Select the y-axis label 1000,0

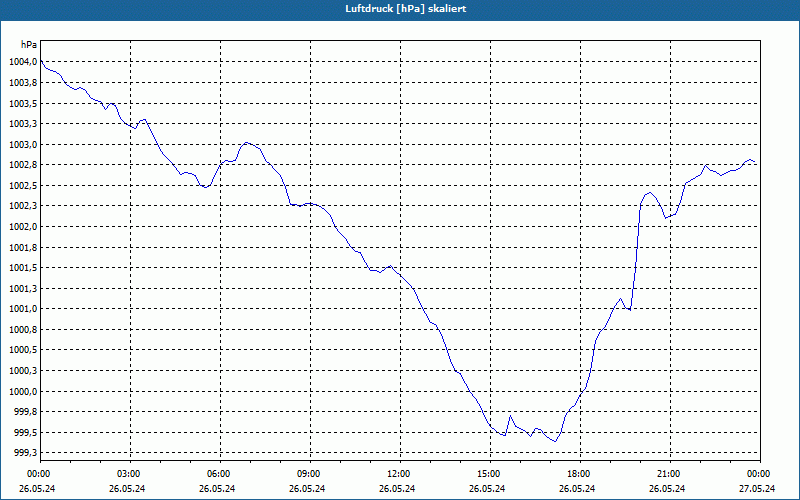pyautogui.click(x=23, y=391)
